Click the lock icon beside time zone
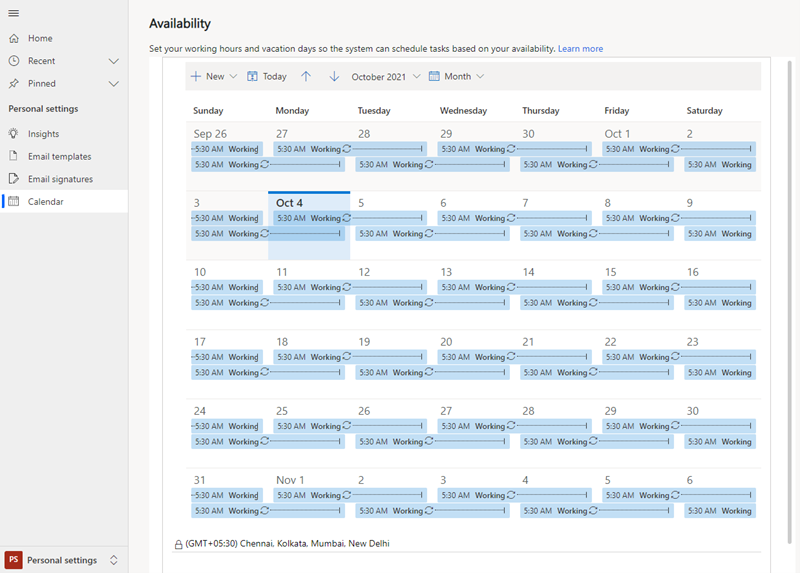The height and width of the screenshot is (573, 800). click(x=178, y=544)
